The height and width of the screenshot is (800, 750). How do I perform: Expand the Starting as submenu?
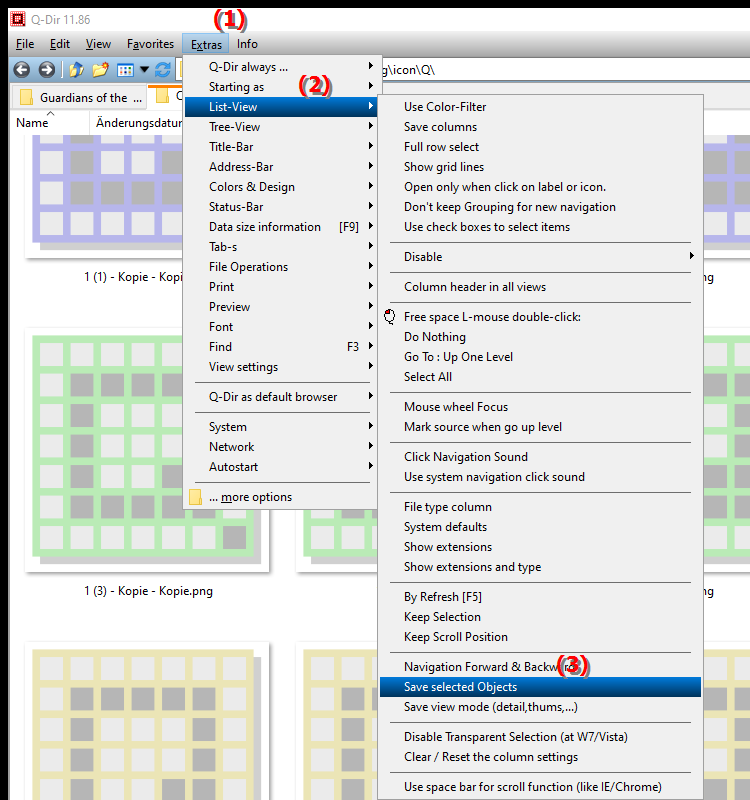pos(281,87)
